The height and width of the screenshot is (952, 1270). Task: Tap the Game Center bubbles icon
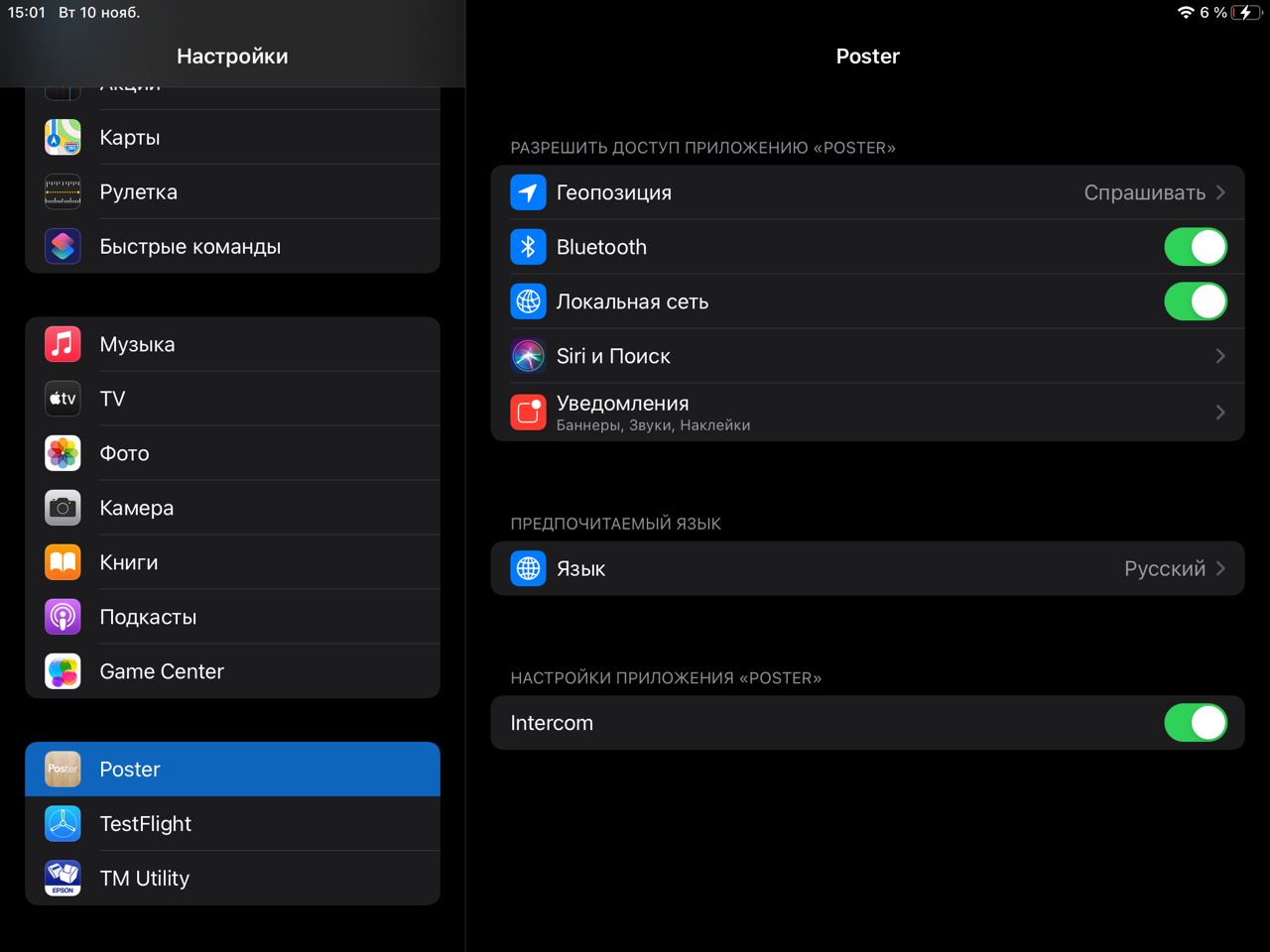tap(63, 671)
